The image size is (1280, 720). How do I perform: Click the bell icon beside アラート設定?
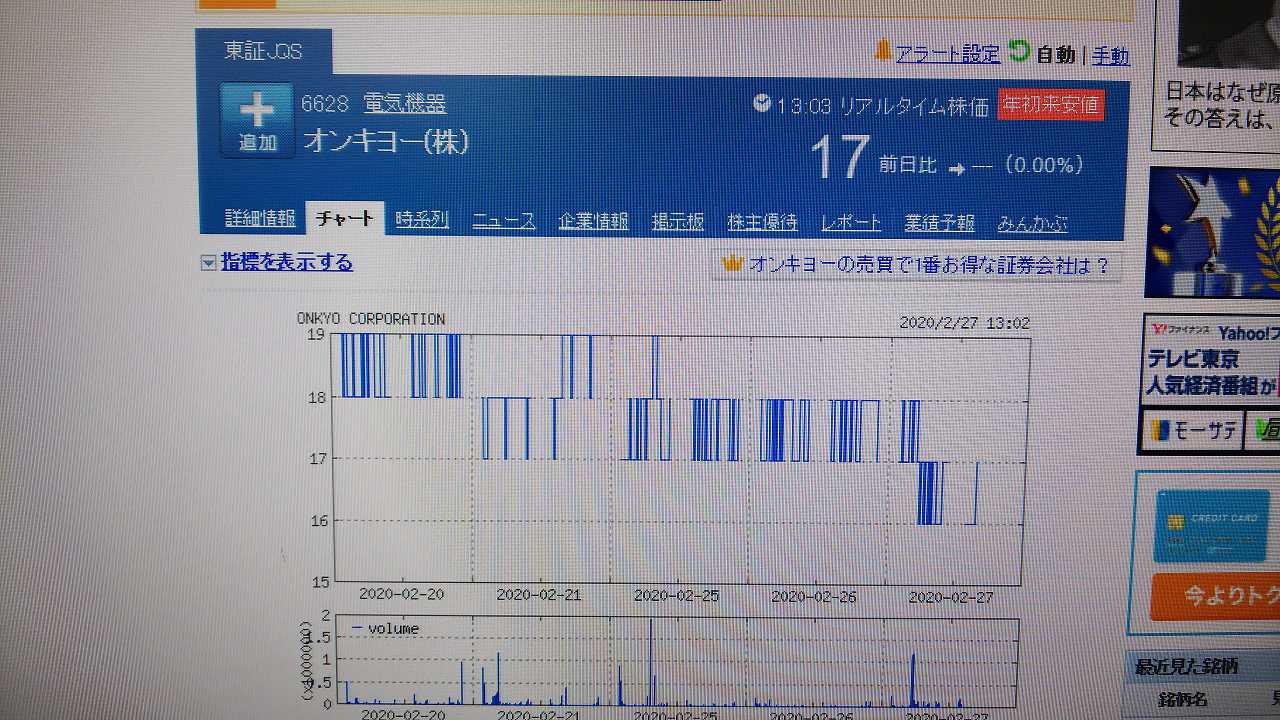coord(883,51)
